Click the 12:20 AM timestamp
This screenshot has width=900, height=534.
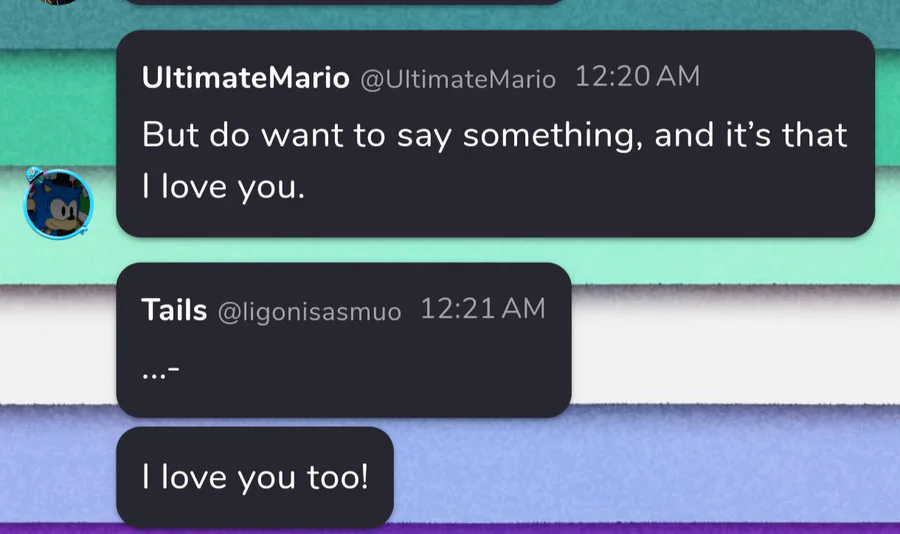coord(637,77)
